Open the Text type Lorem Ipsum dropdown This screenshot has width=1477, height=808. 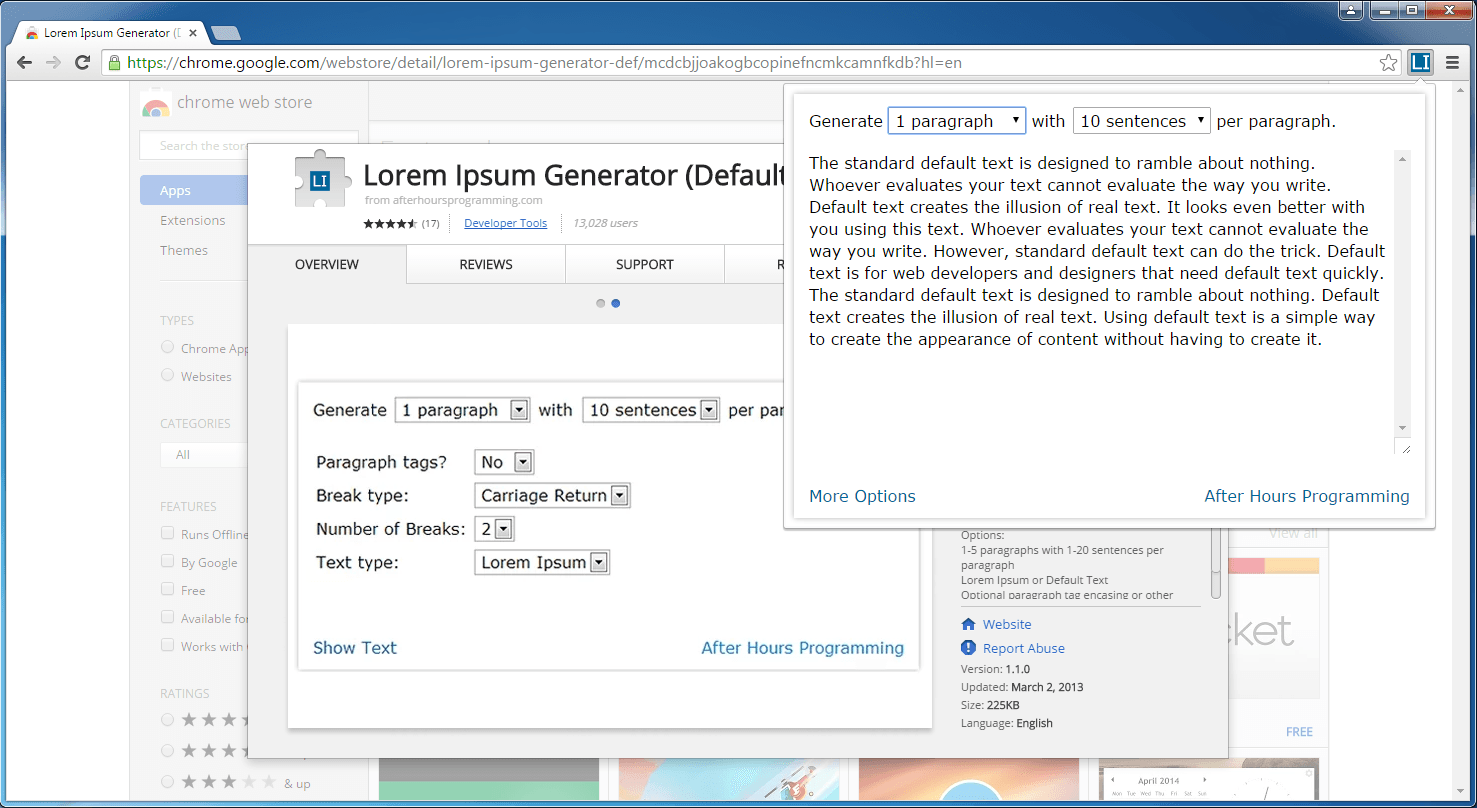click(542, 562)
